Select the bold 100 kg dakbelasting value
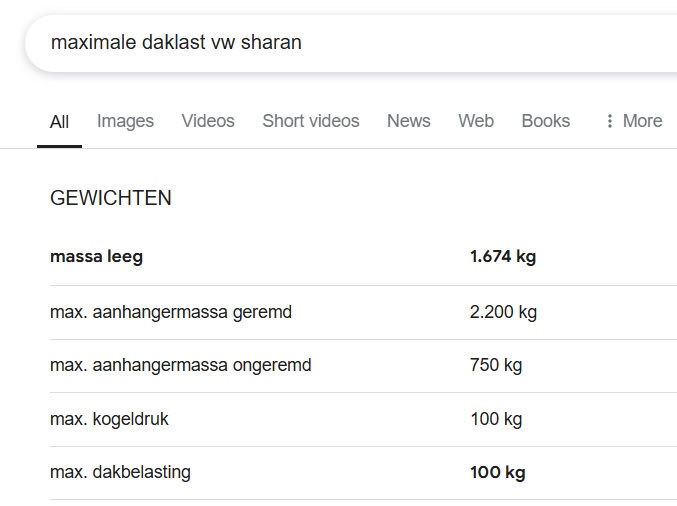677x506 pixels. (497, 472)
